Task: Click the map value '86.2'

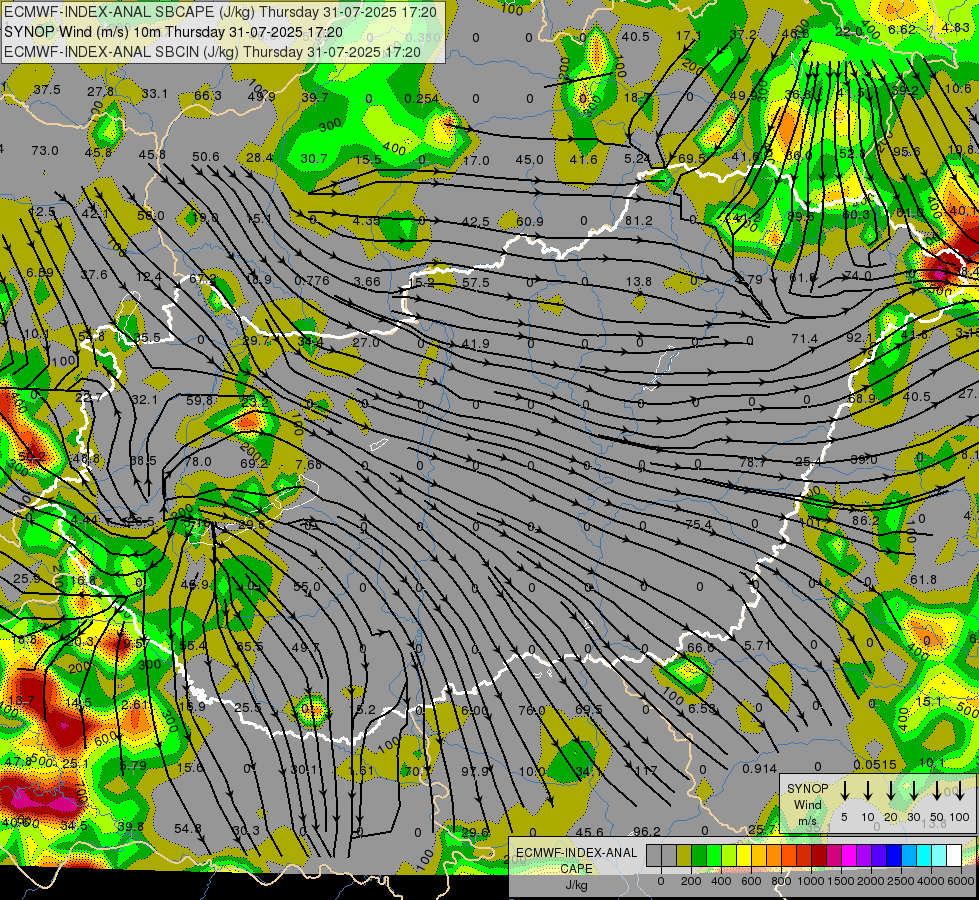Action: tap(865, 520)
